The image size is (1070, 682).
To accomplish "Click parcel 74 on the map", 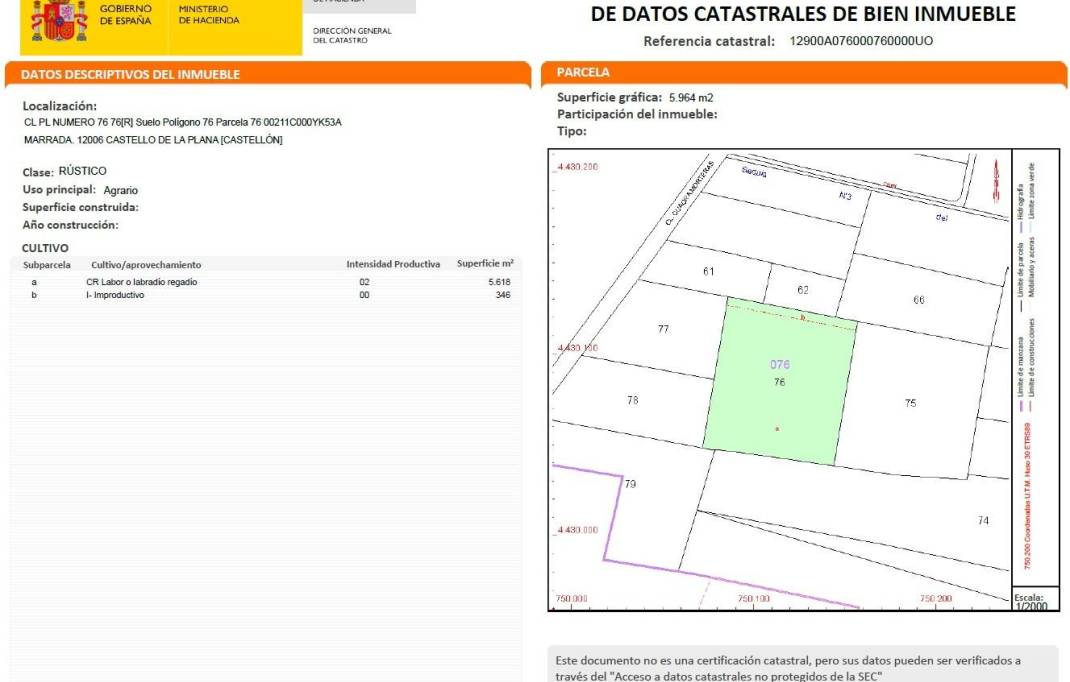I will point(983,520).
